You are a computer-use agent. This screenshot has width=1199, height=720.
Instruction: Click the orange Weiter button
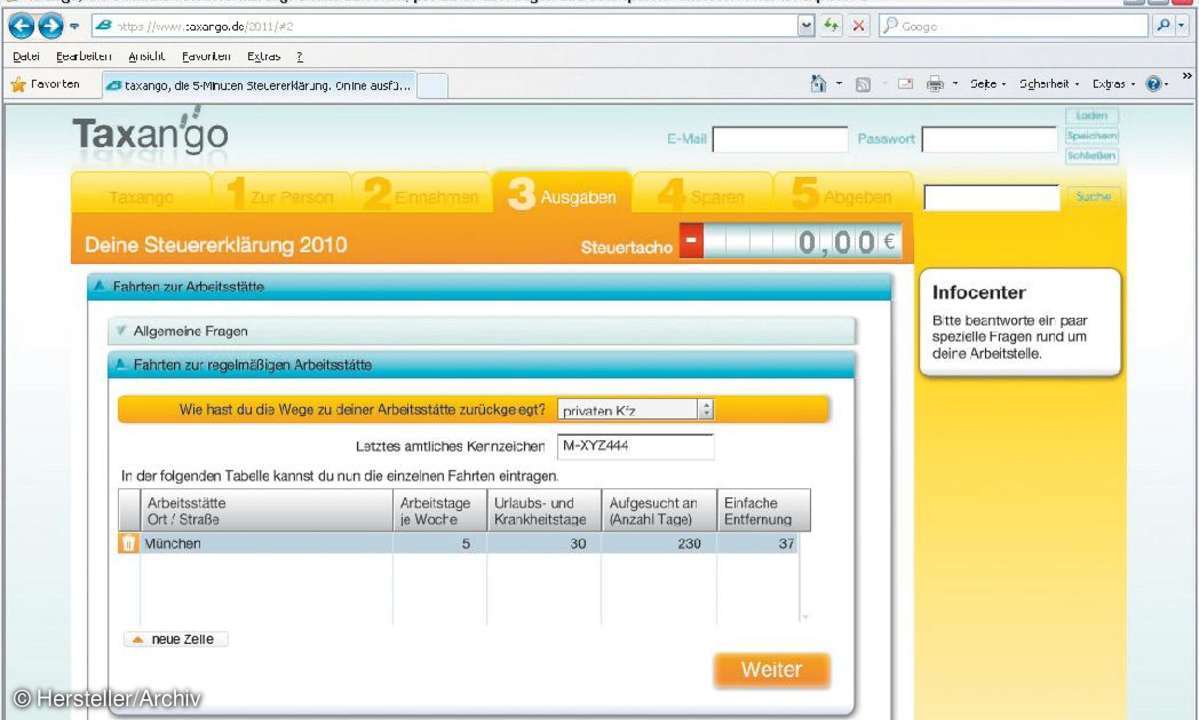[772, 670]
